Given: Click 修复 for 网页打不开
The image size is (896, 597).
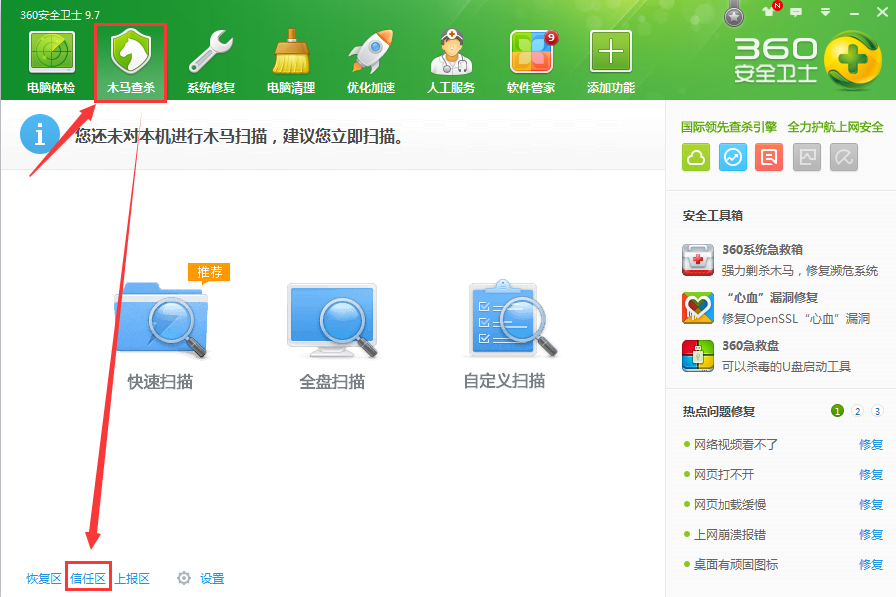Looking at the screenshot, I should (x=871, y=475).
